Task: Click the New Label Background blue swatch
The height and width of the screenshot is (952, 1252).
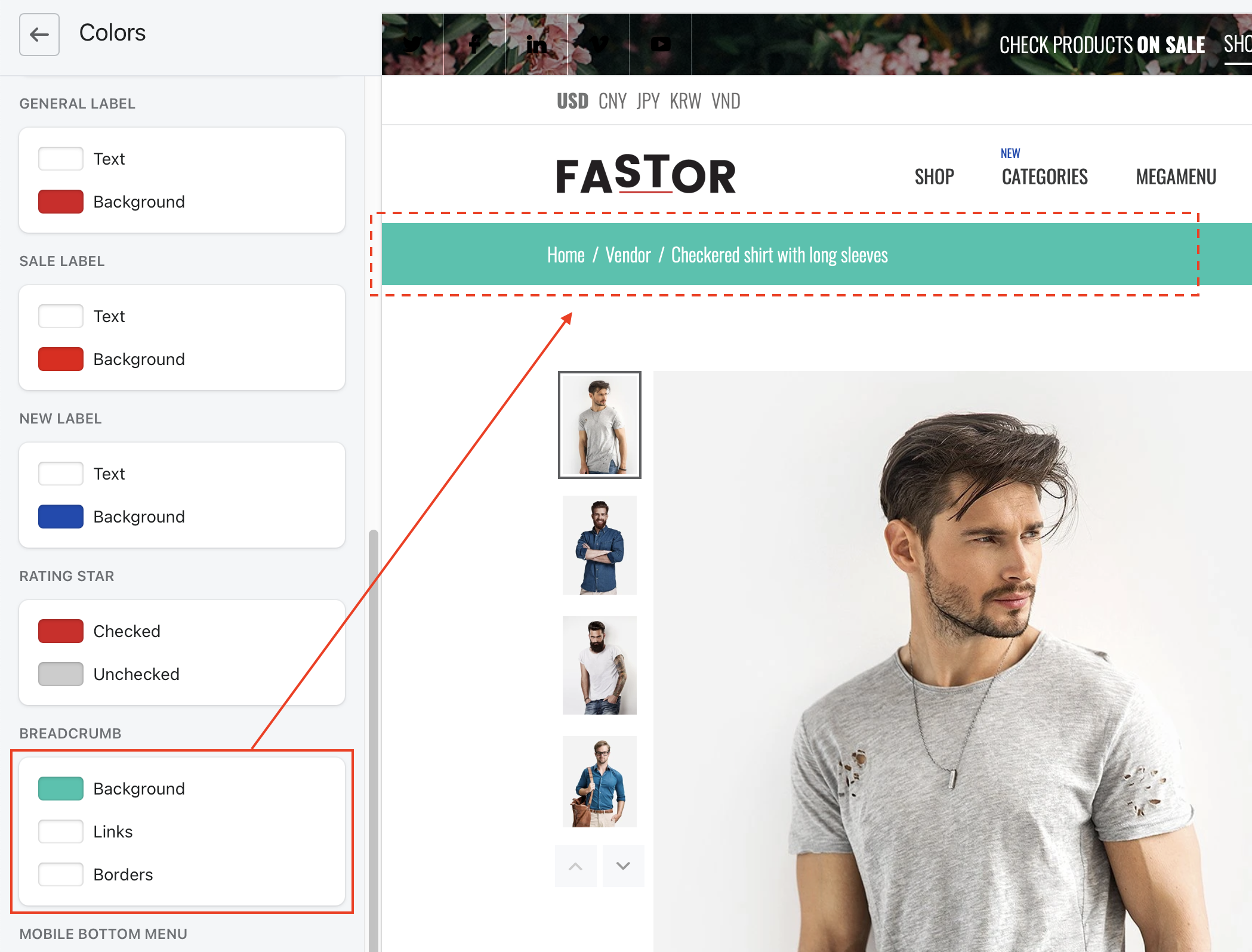Action: tap(60, 516)
